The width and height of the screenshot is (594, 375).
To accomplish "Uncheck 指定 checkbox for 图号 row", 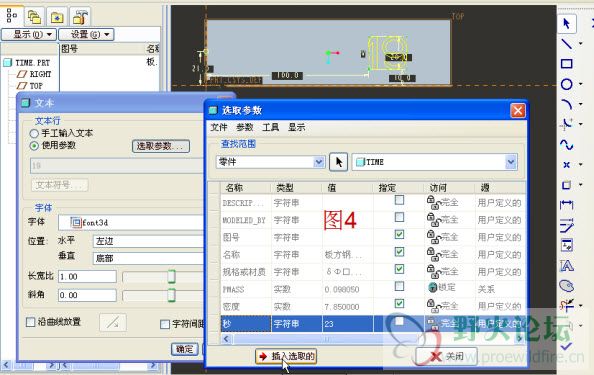I will pos(399,234).
